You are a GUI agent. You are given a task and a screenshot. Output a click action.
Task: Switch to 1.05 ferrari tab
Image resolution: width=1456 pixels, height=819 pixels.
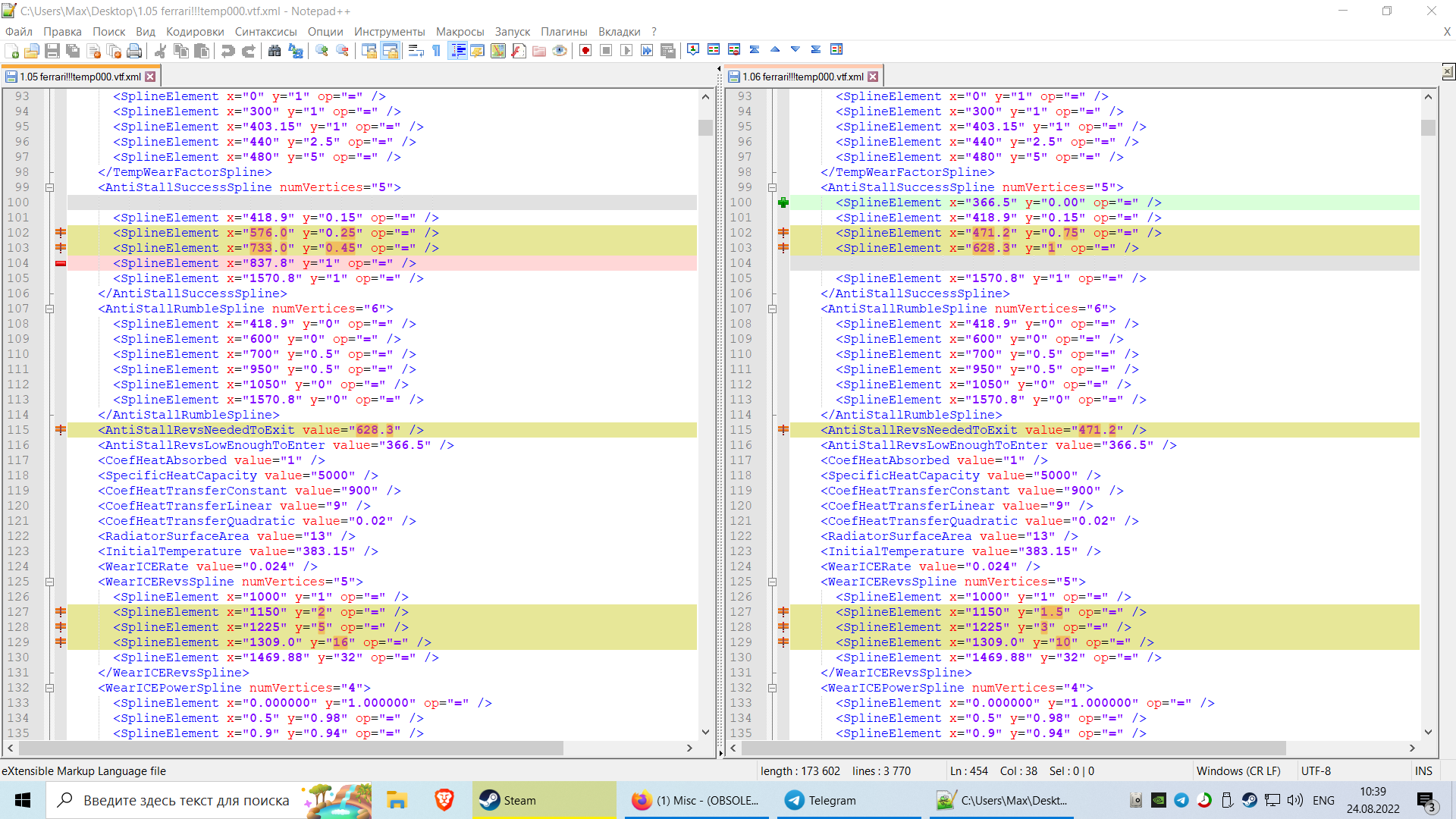[80, 77]
